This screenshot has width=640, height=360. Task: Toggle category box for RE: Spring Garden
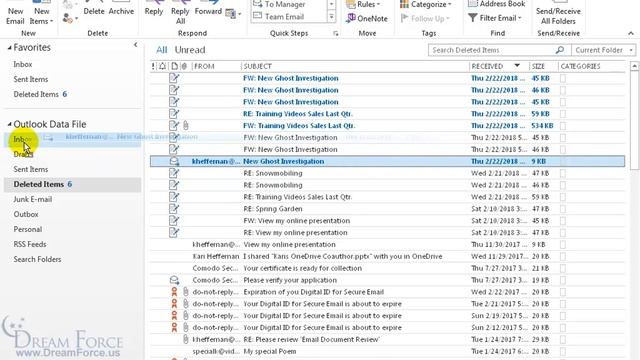[x=563, y=209]
